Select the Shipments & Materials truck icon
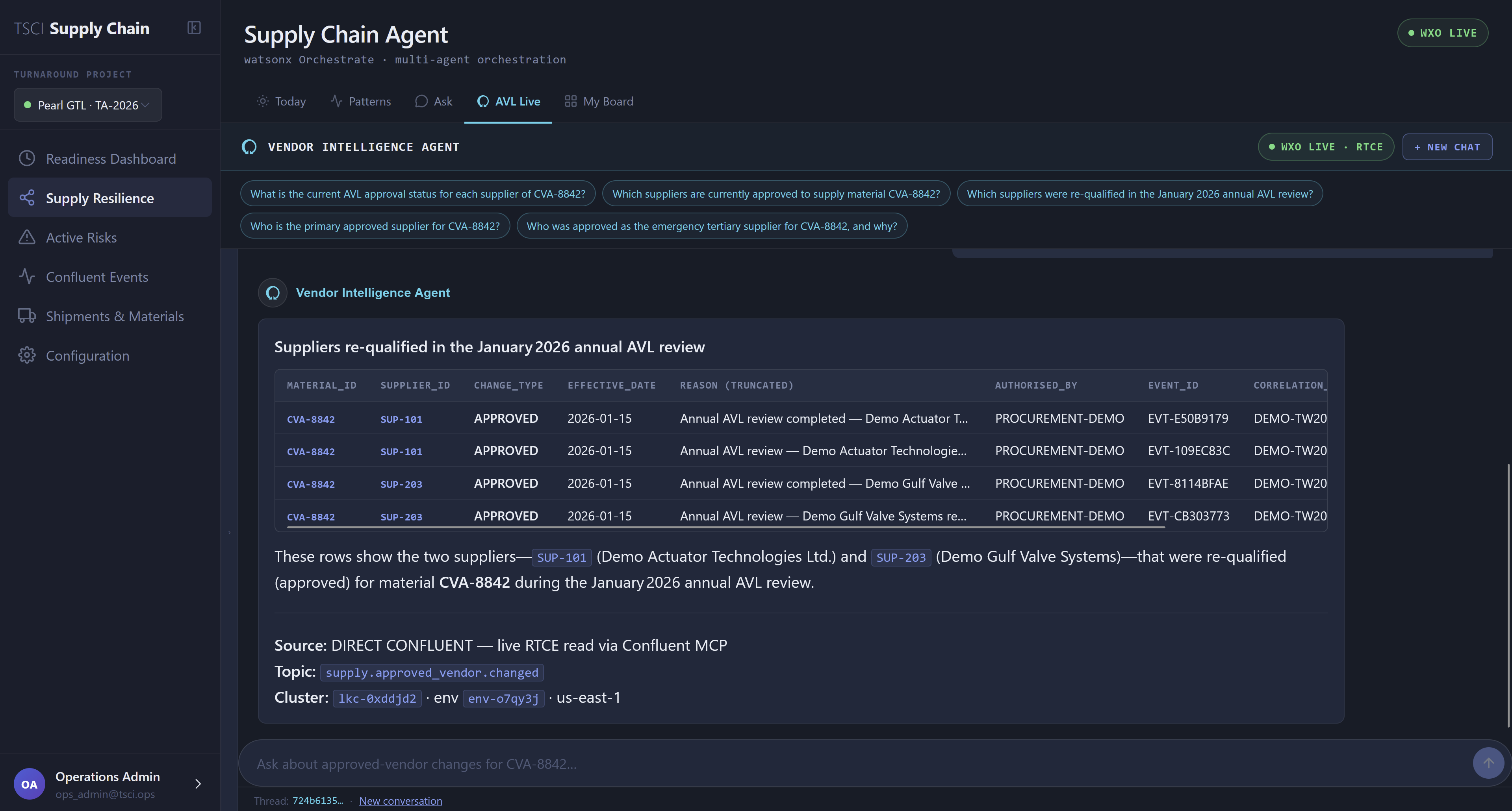This screenshot has height=811, width=1512. [27, 316]
